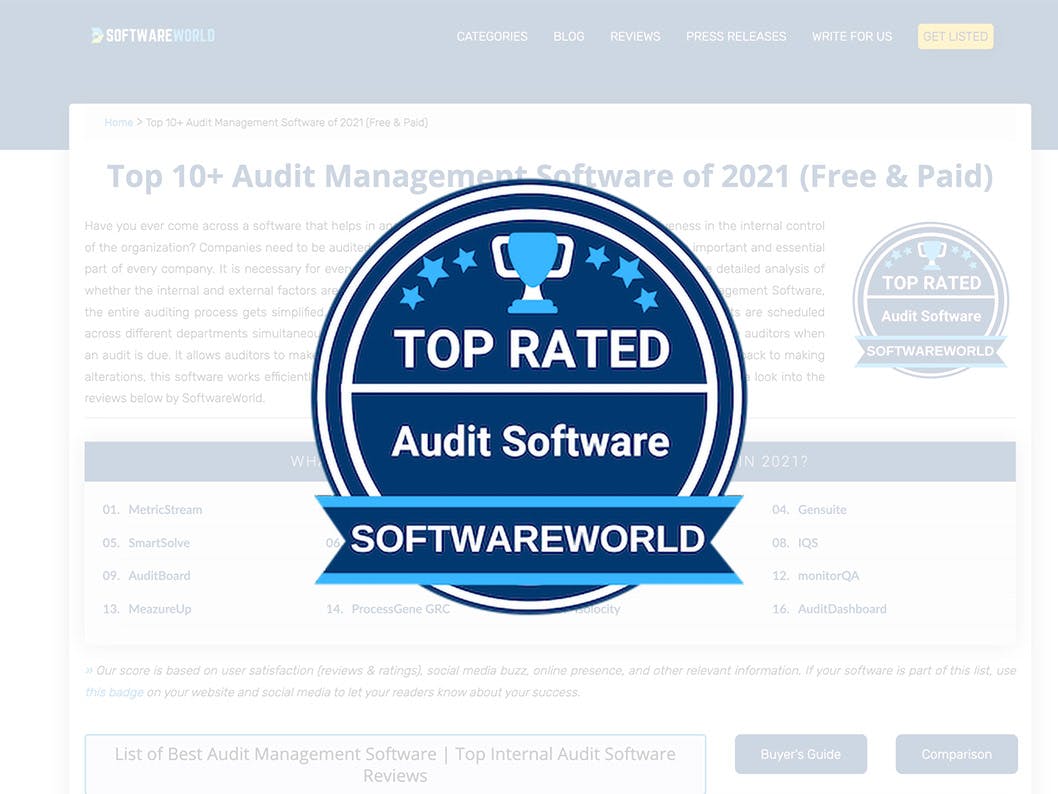Select the List of Best Audit Management Software tab

pos(395,764)
